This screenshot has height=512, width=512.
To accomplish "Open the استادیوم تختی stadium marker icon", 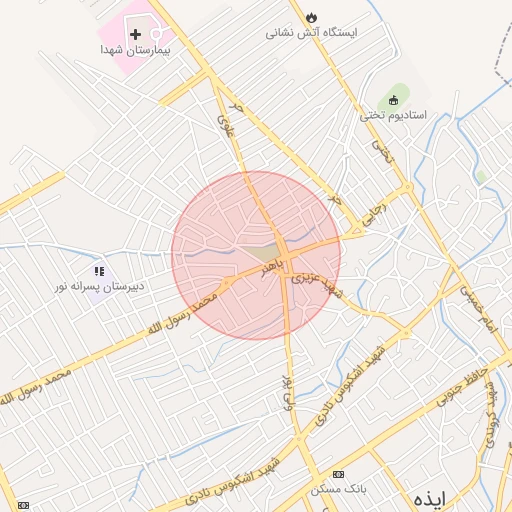I will [x=394, y=100].
